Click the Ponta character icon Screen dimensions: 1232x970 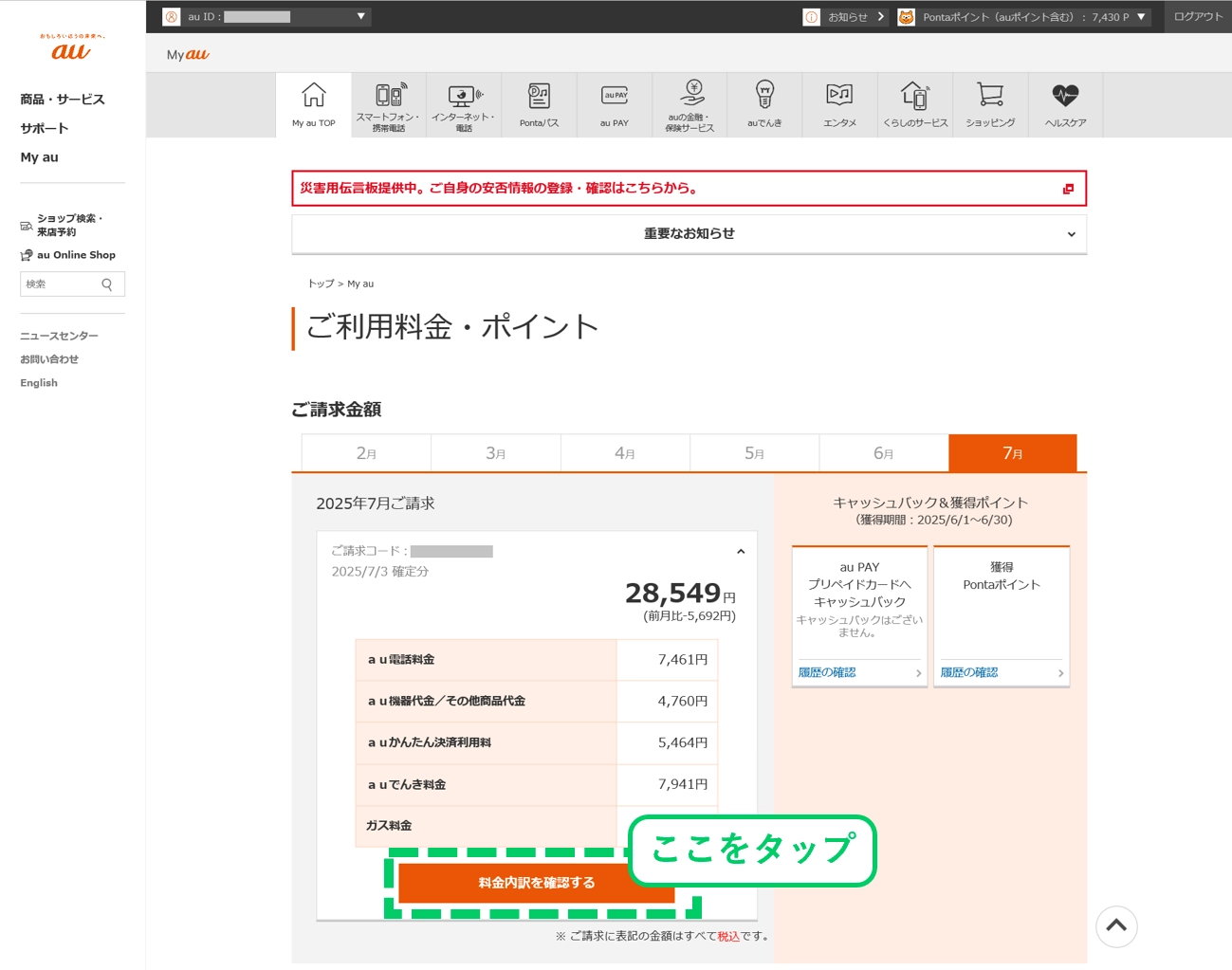[x=907, y=17]
